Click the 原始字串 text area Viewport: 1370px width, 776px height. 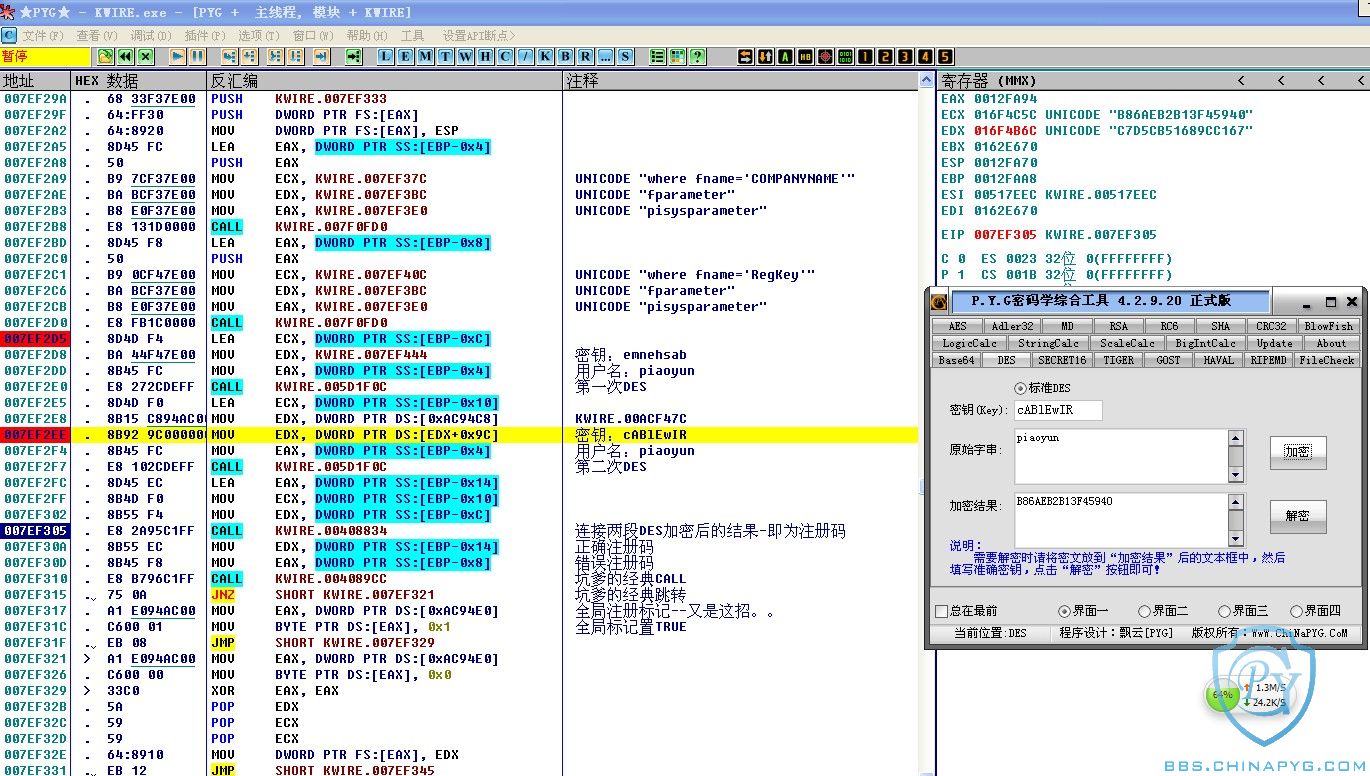[1121, 456]
